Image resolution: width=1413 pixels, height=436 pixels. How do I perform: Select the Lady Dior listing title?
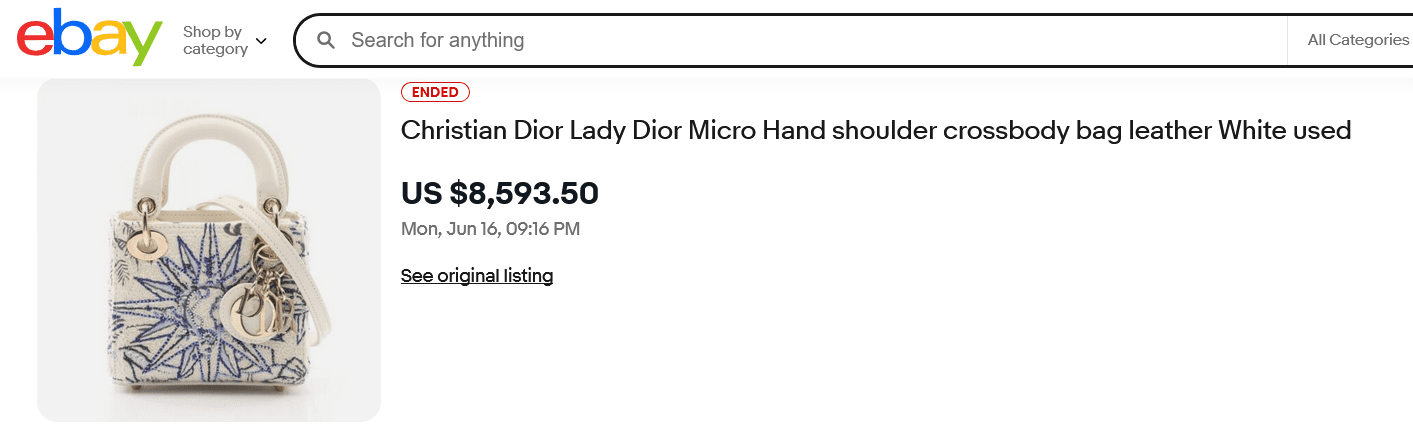(x=875, y=130)
